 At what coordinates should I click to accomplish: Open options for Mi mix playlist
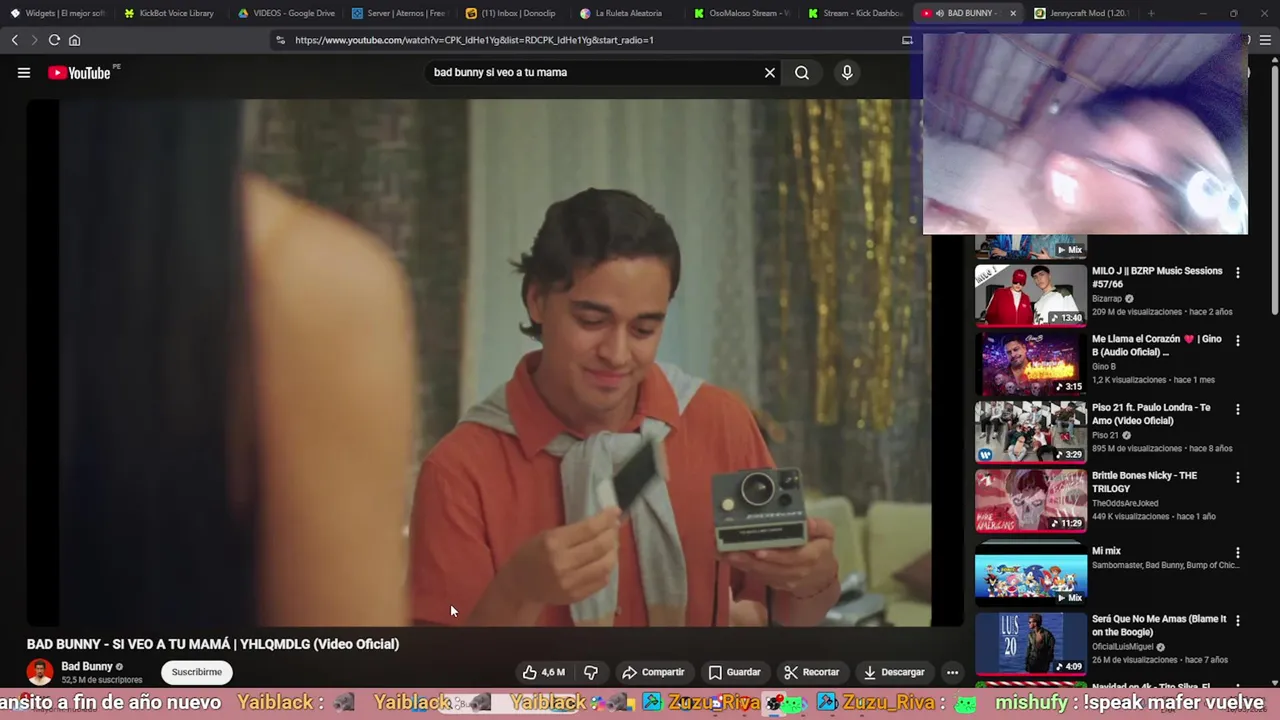pyautogui.click(x=1238, y=552)
